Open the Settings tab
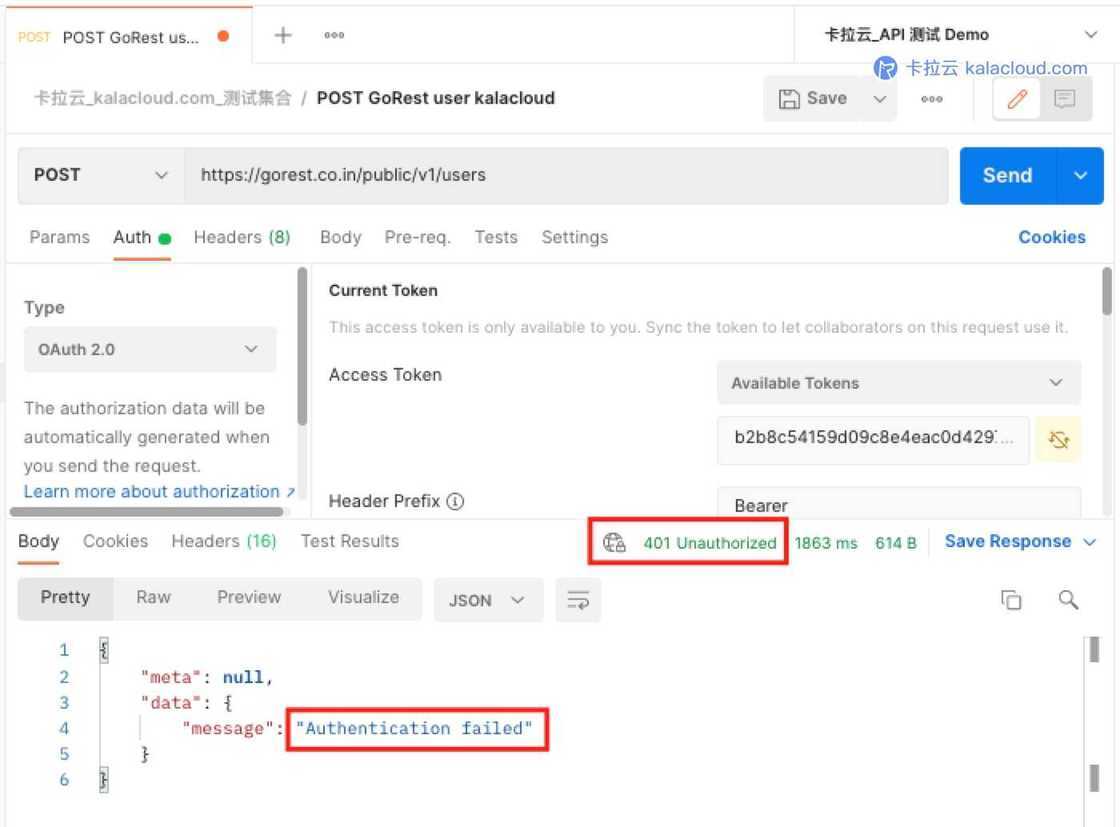 coord(575,237)
